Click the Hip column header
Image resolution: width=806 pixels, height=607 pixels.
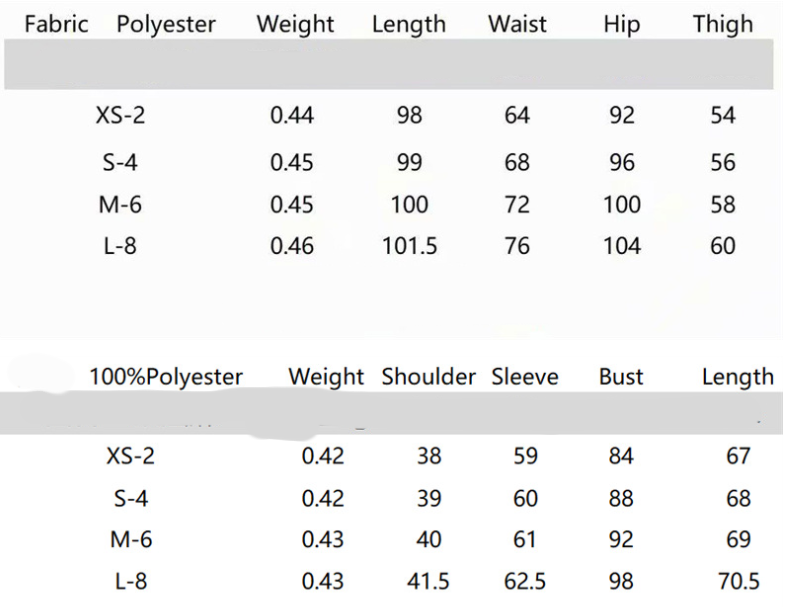[x=621, y=25]
